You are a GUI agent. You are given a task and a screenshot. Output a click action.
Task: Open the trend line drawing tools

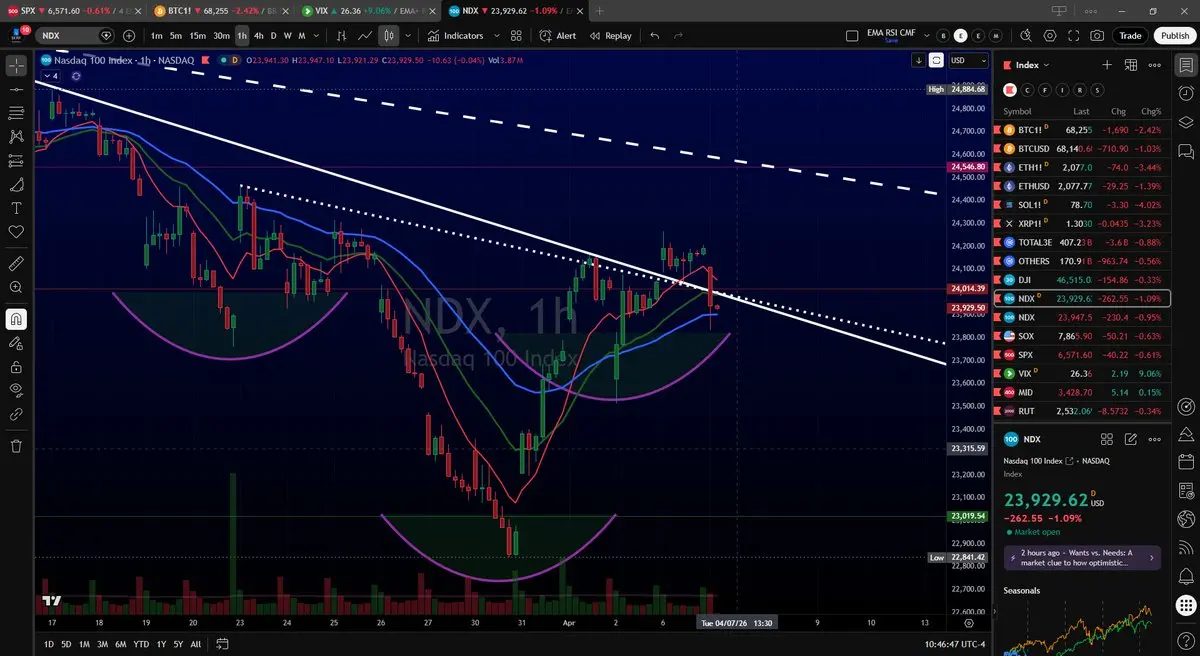point(16,89)
